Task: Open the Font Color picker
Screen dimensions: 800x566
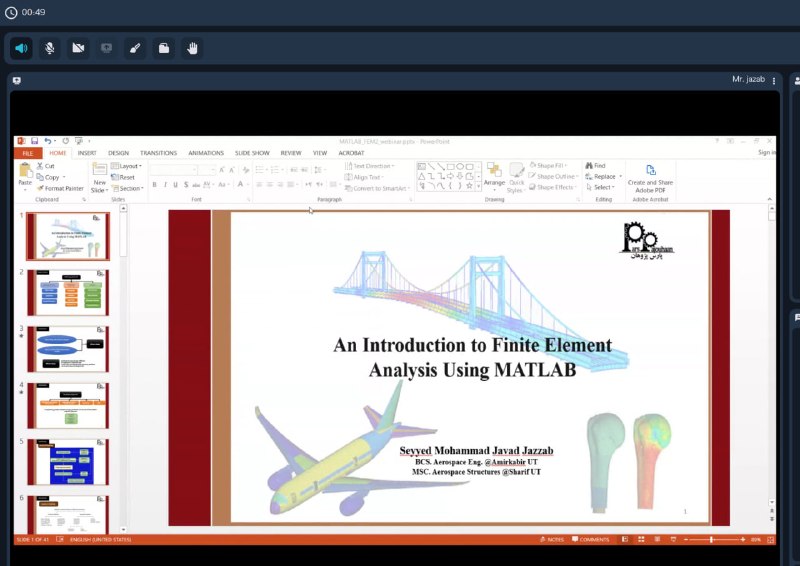Action: coord(242,184)
